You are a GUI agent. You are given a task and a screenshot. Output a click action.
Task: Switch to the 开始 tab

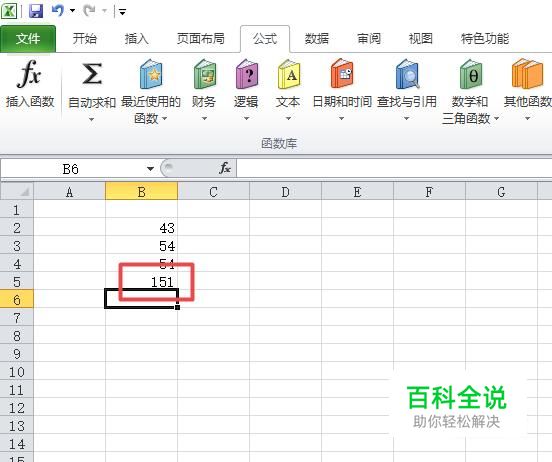point(84,39)
